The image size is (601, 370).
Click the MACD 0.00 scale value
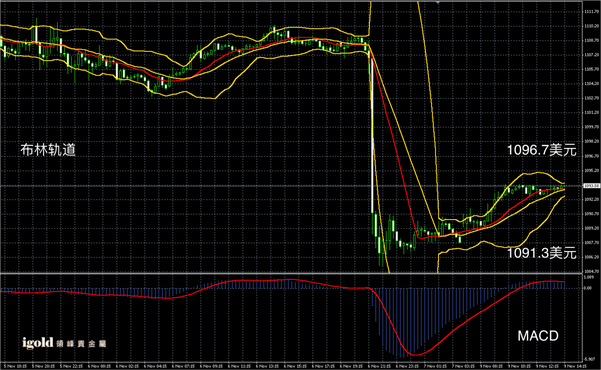point(588,288)
